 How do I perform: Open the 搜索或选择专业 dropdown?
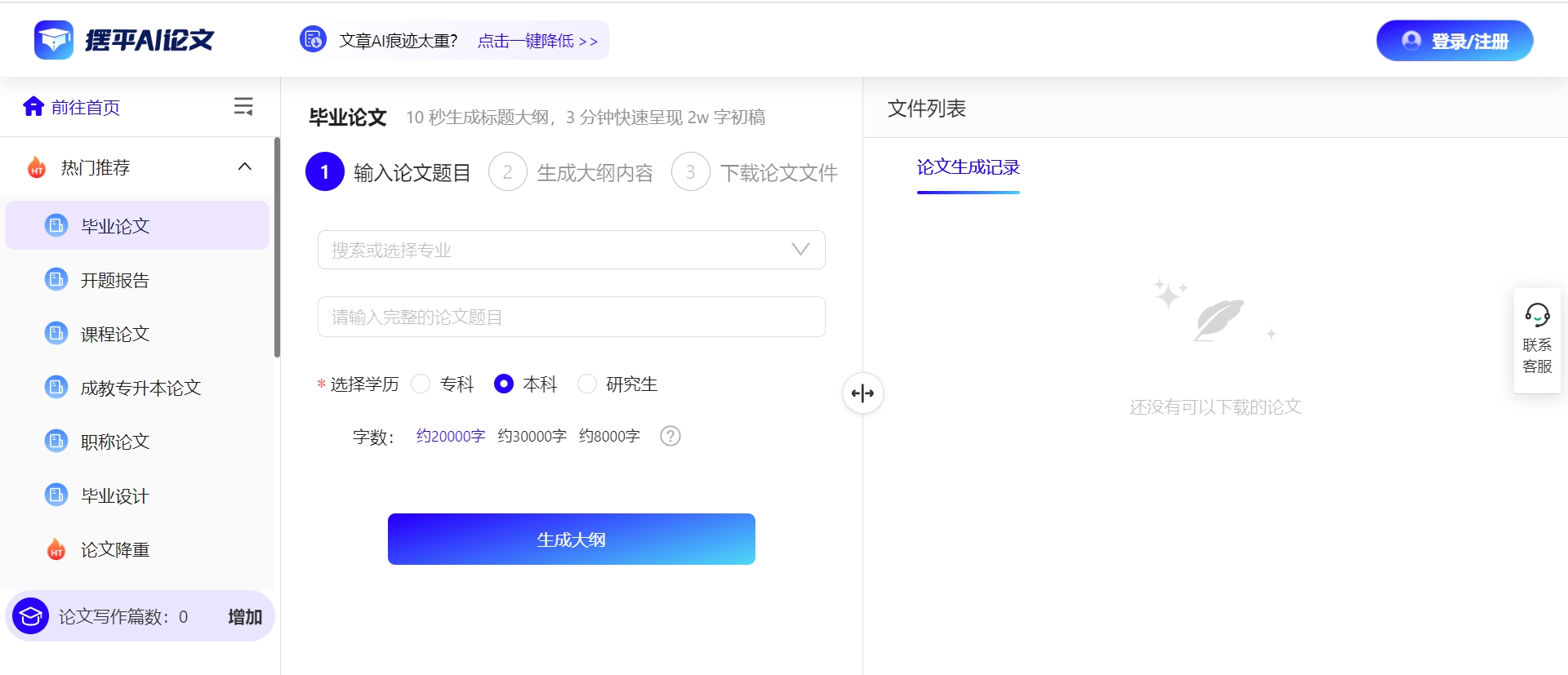[572, 250]
